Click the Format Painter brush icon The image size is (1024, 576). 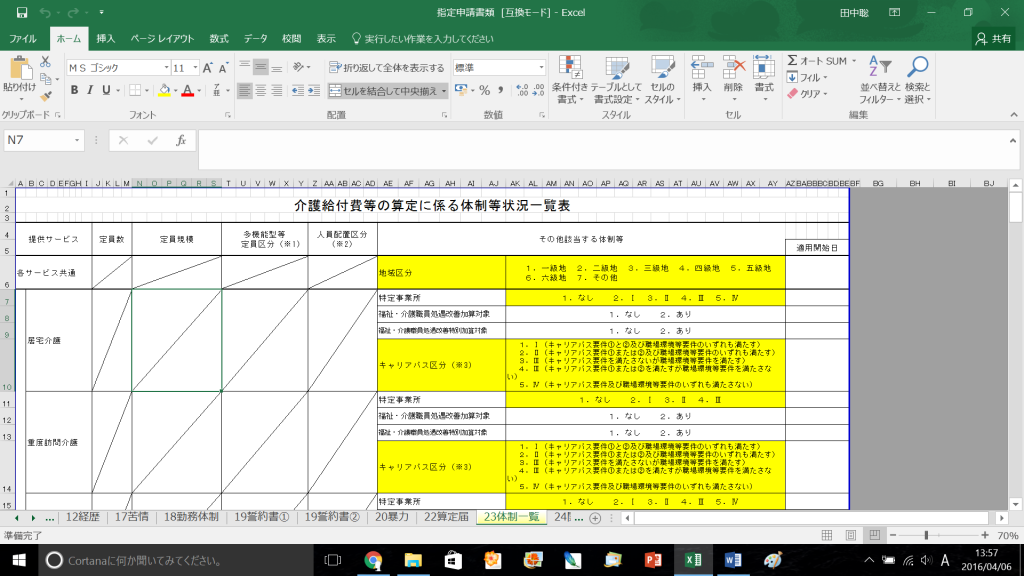[45, 95]
